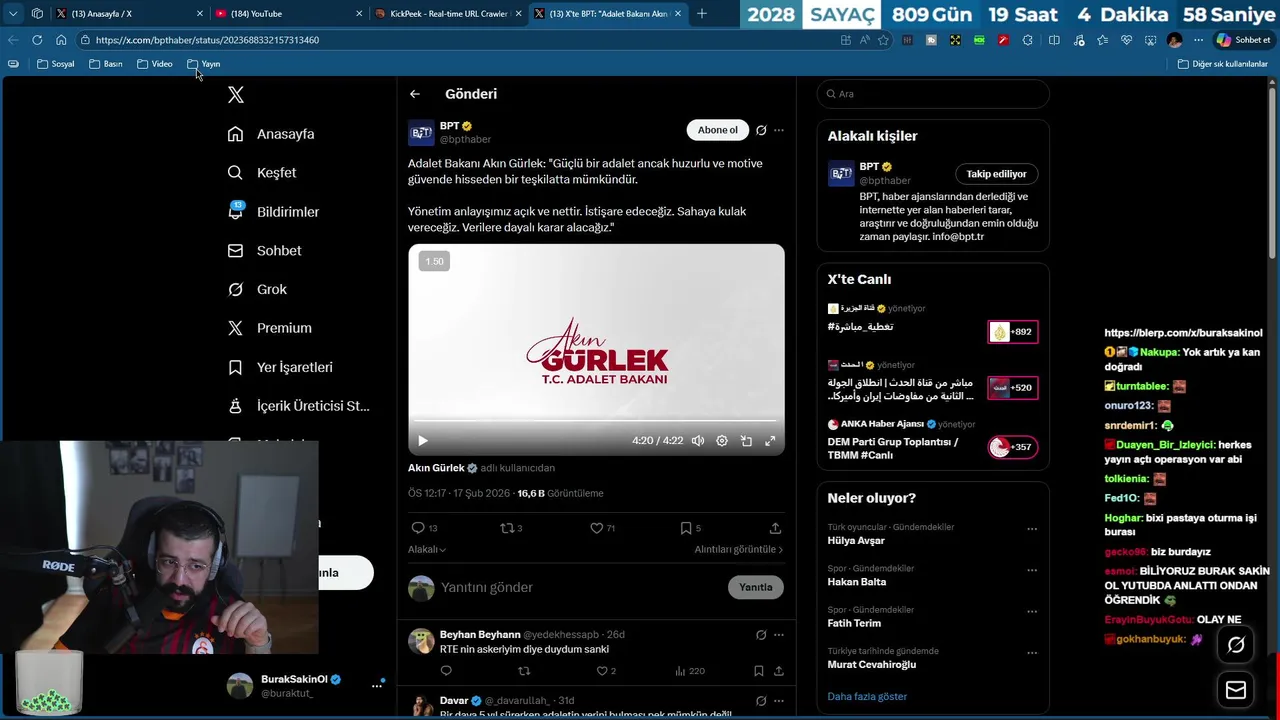Image resolution: width=1280 pixels, height=720 pixels.
Task: Like the BPT post (71 likes)
Action: (602, 528)
